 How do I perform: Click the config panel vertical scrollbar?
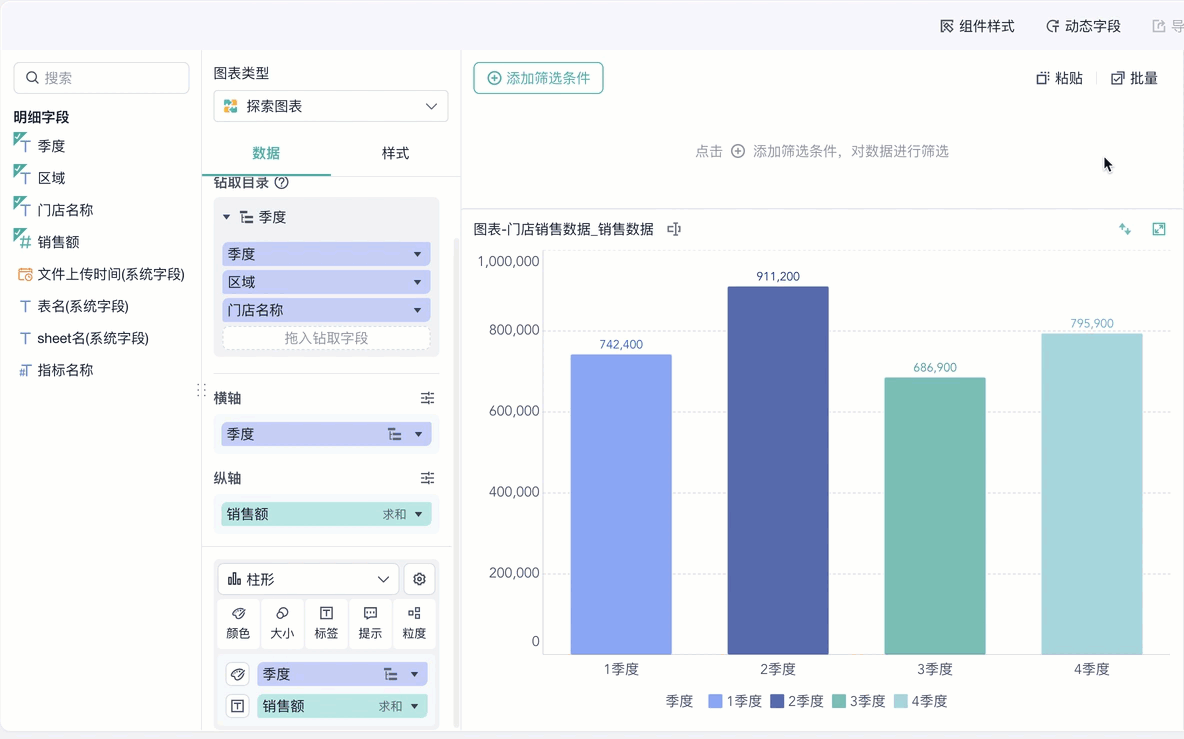(455, 483)
